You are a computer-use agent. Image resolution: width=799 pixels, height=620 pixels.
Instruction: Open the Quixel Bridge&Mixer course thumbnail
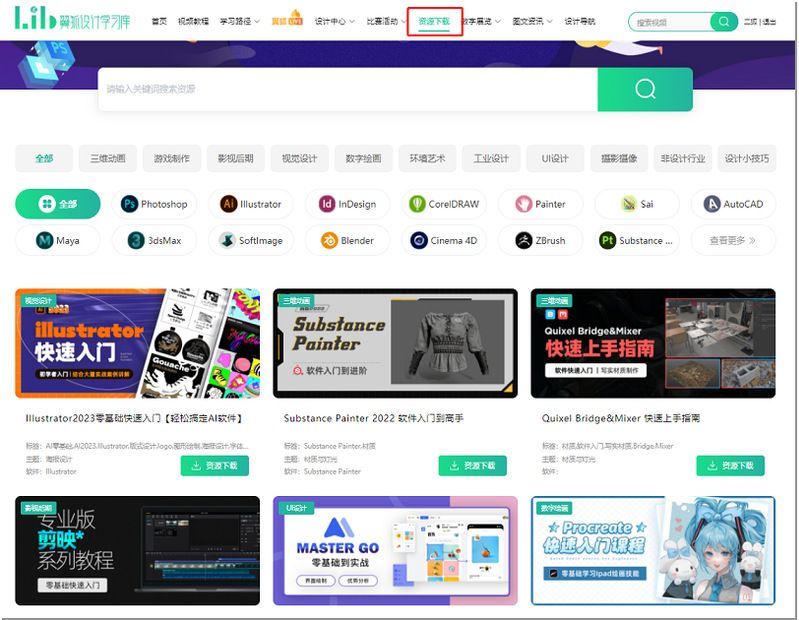(652, 343)
